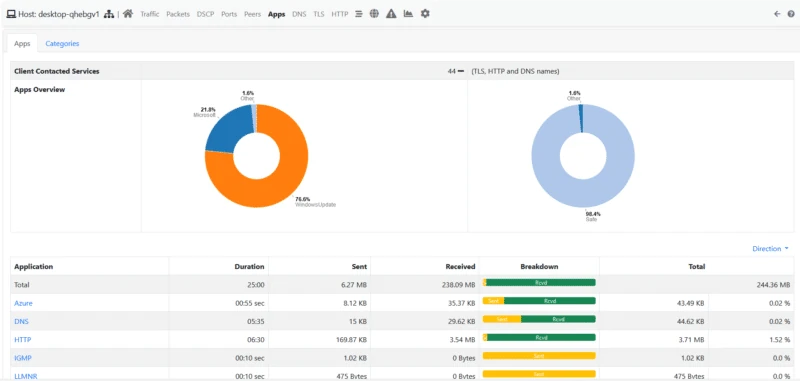The image size is (800, 381).
Task: Switch to the Traffic page
Action: pyautogui.click(x=149, y=14)
